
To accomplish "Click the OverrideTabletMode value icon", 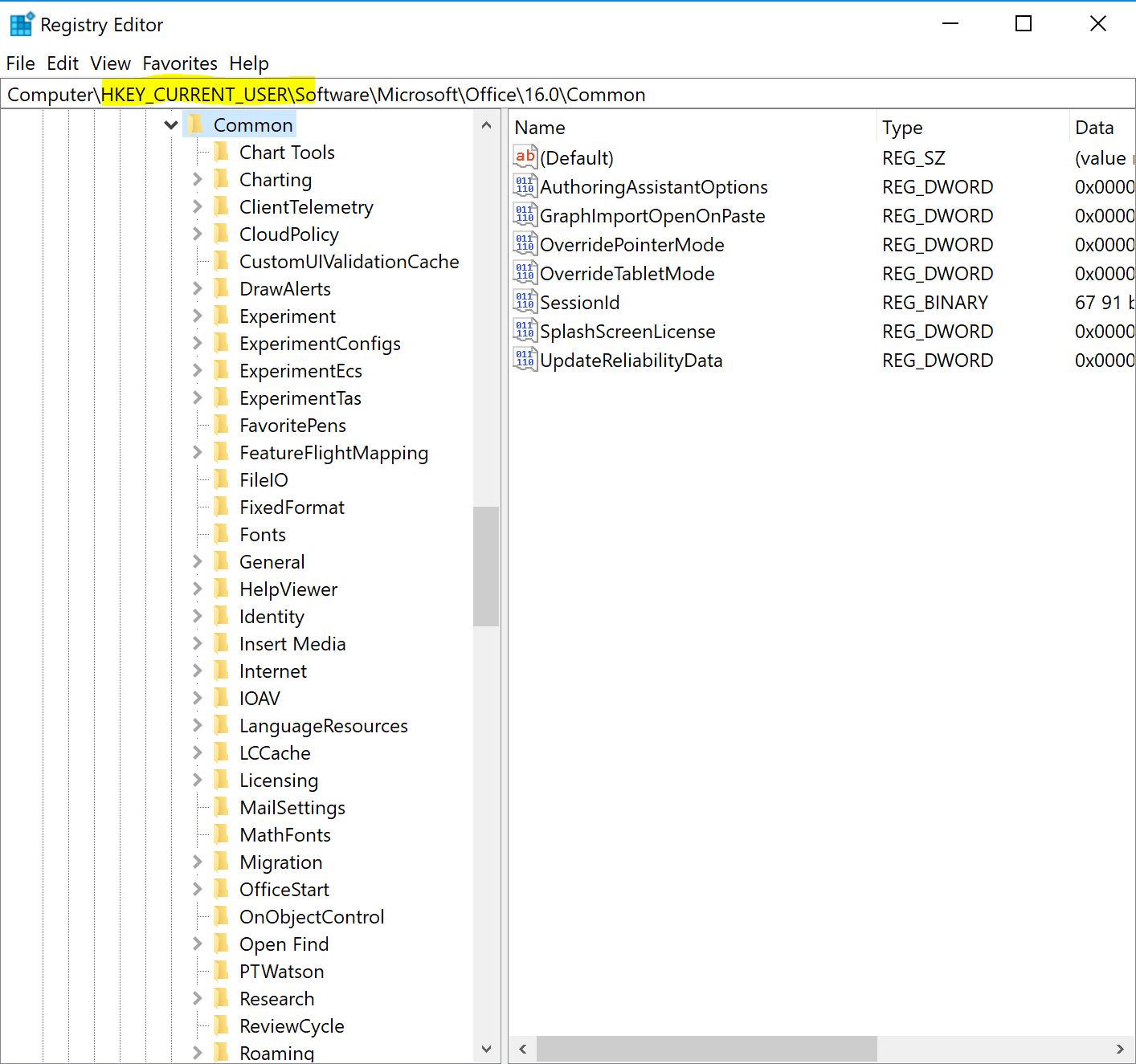I will [525, 273].
